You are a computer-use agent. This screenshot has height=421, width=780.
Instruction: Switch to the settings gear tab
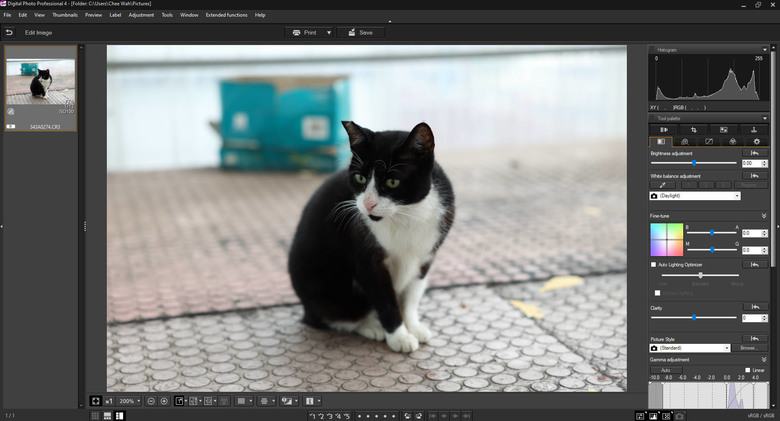[757, 142]
